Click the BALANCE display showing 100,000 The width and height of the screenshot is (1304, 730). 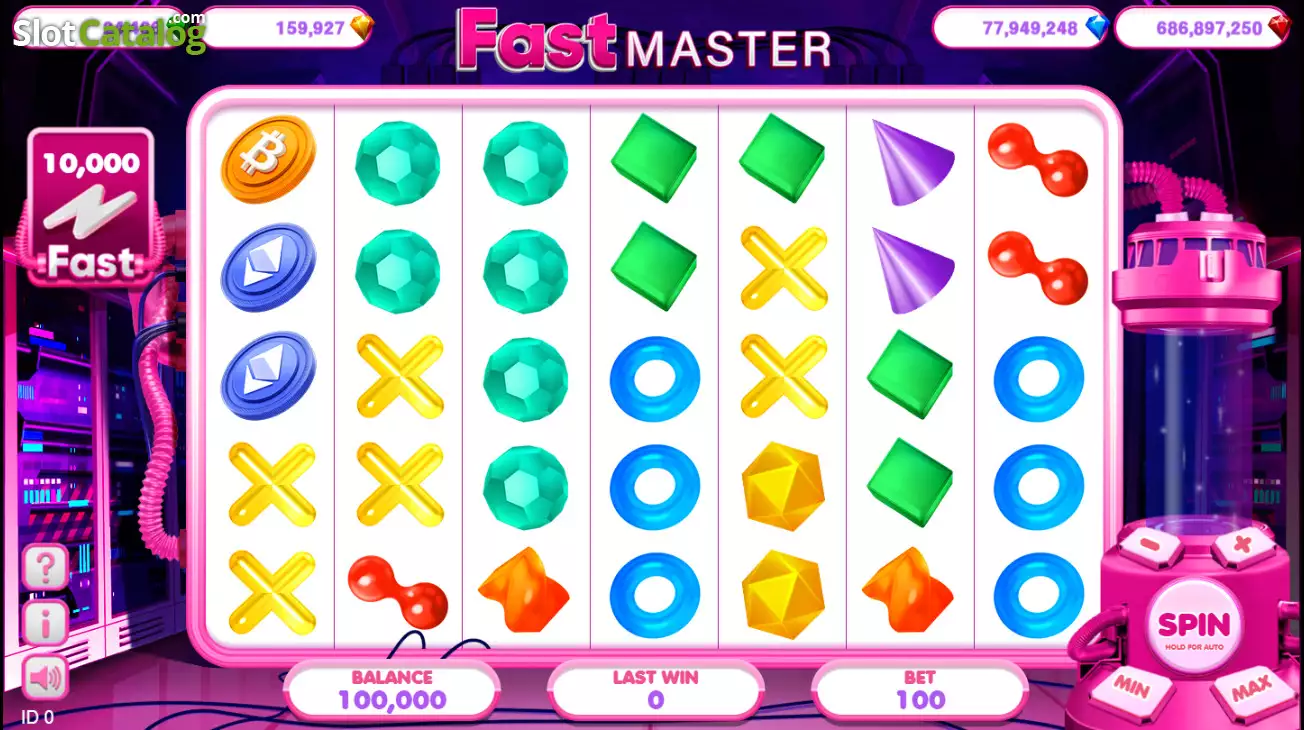tap(392, 690)
